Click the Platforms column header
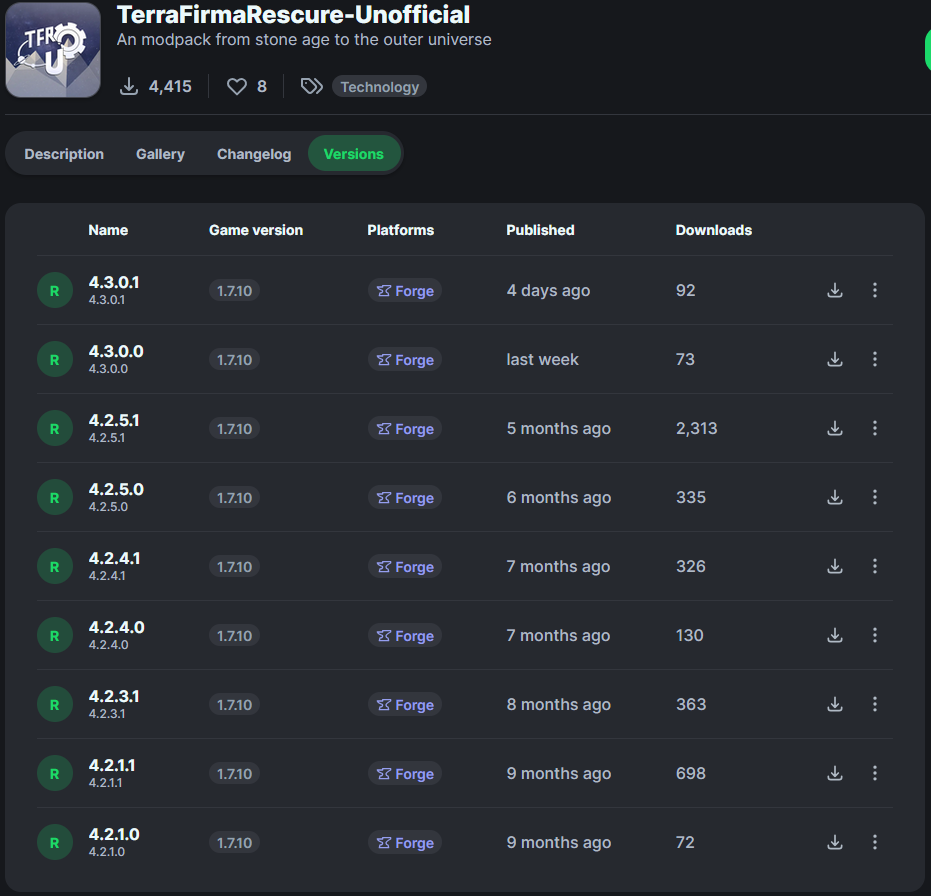Image resolution: width=931 pixels, height=896 pixels. pos(401,230)
